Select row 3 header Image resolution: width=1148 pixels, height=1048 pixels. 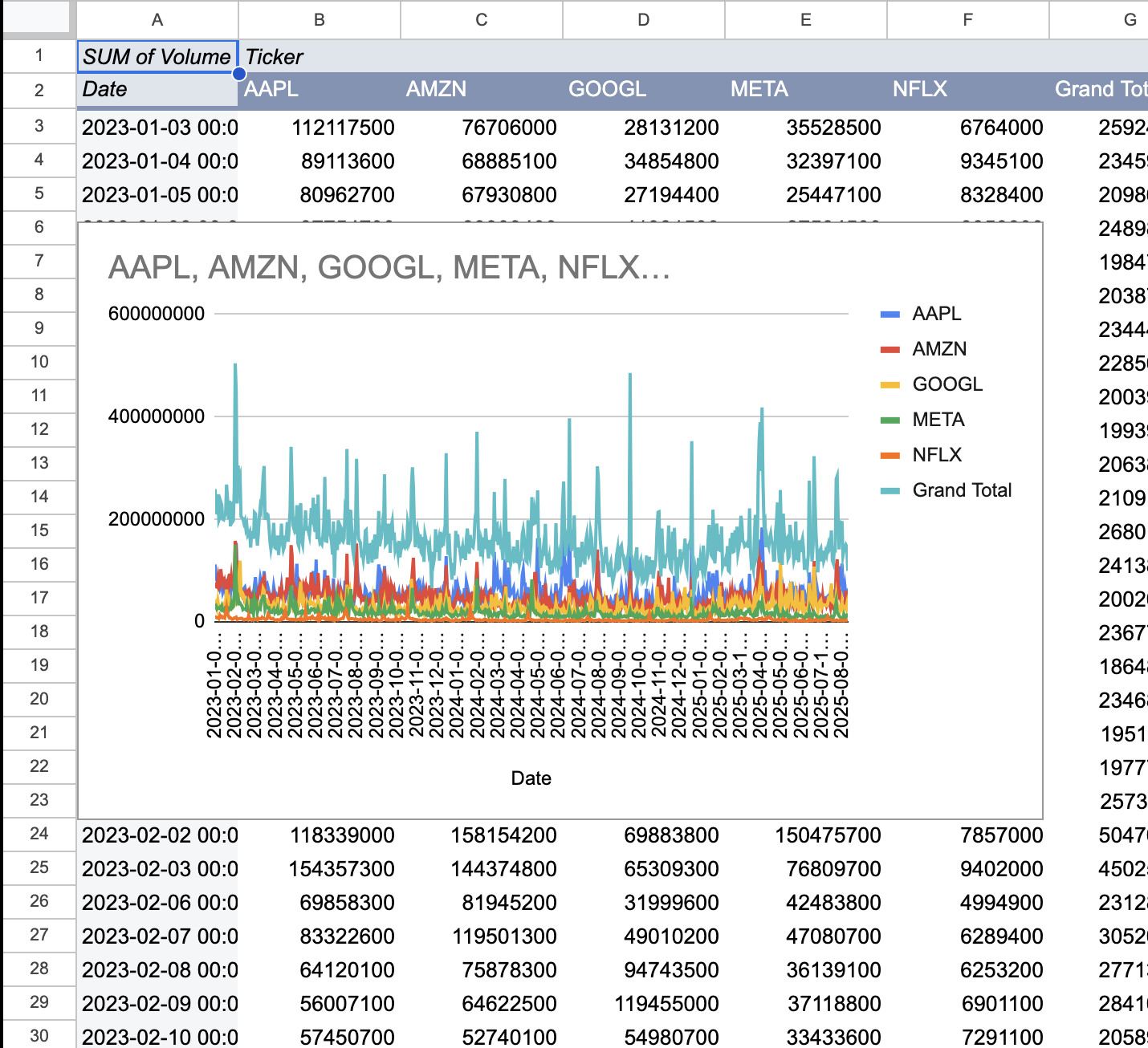pyautogui.click(x=39, y=126)
